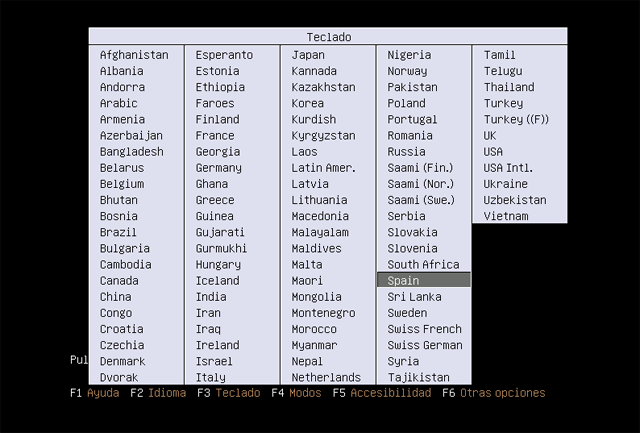This screenshot has width=640, height=433.
Task: Pick the Dvorak keyboard layout
Action: pos(119,377)
